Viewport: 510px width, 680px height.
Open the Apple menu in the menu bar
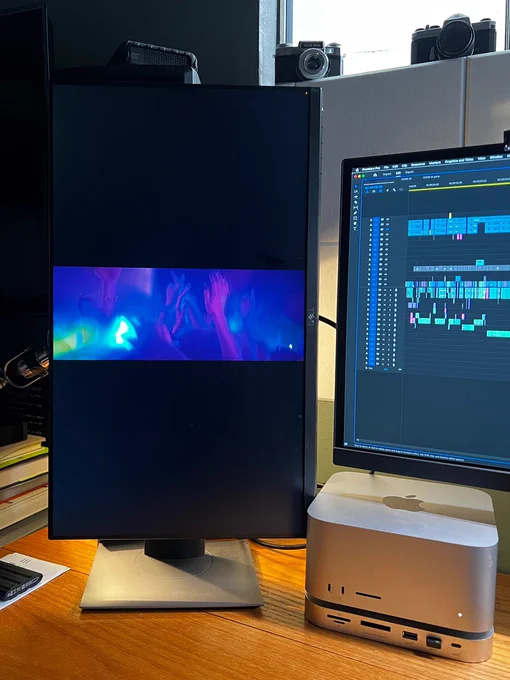[x=357, y=170]
